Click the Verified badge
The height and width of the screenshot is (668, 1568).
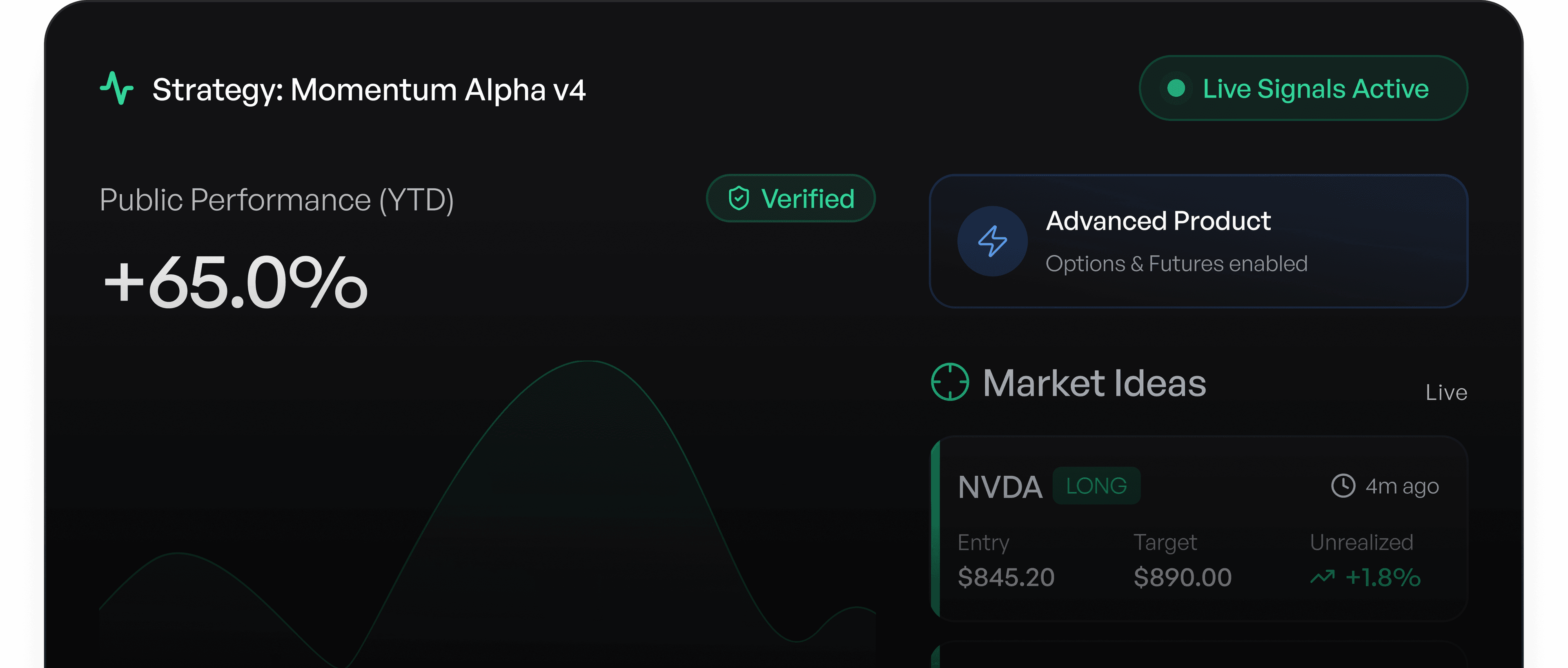(791, 198)
